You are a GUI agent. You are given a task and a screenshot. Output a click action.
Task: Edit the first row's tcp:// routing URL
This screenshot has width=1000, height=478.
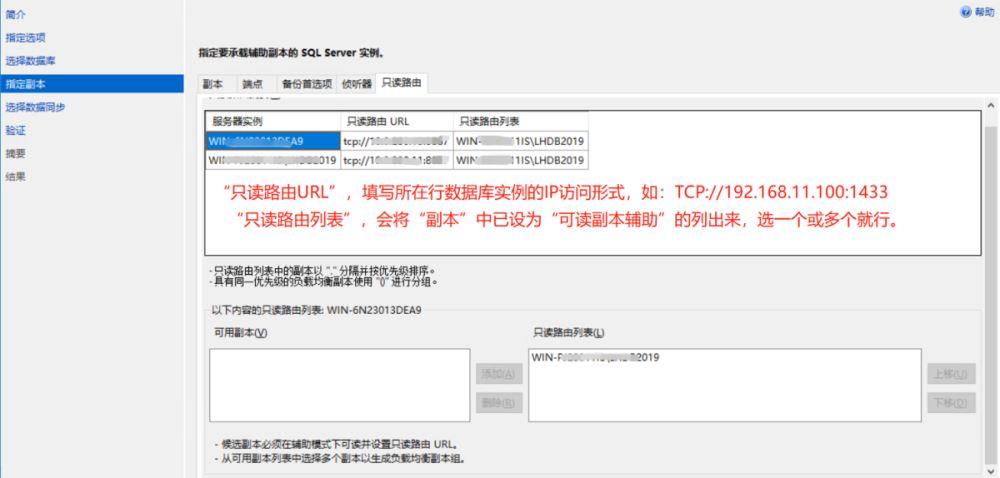[397, 141]
